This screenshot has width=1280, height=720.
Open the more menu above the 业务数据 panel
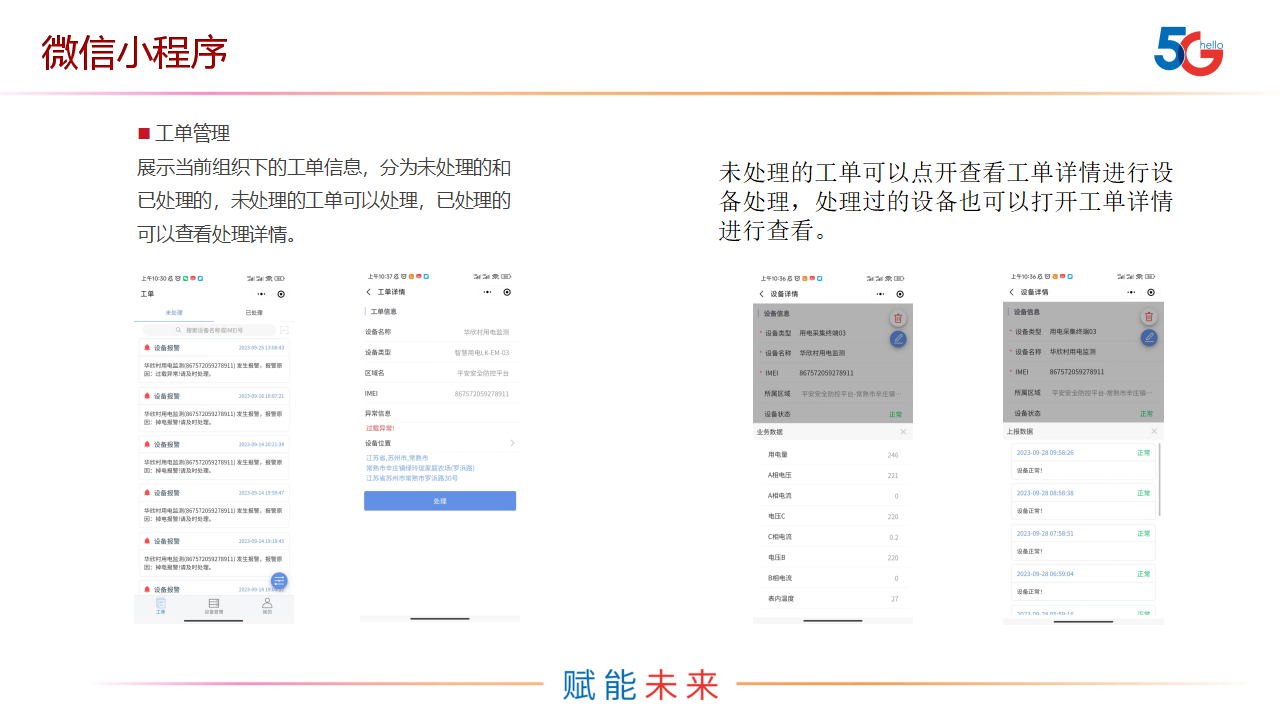pyautogui.click(x=881, y=294)
